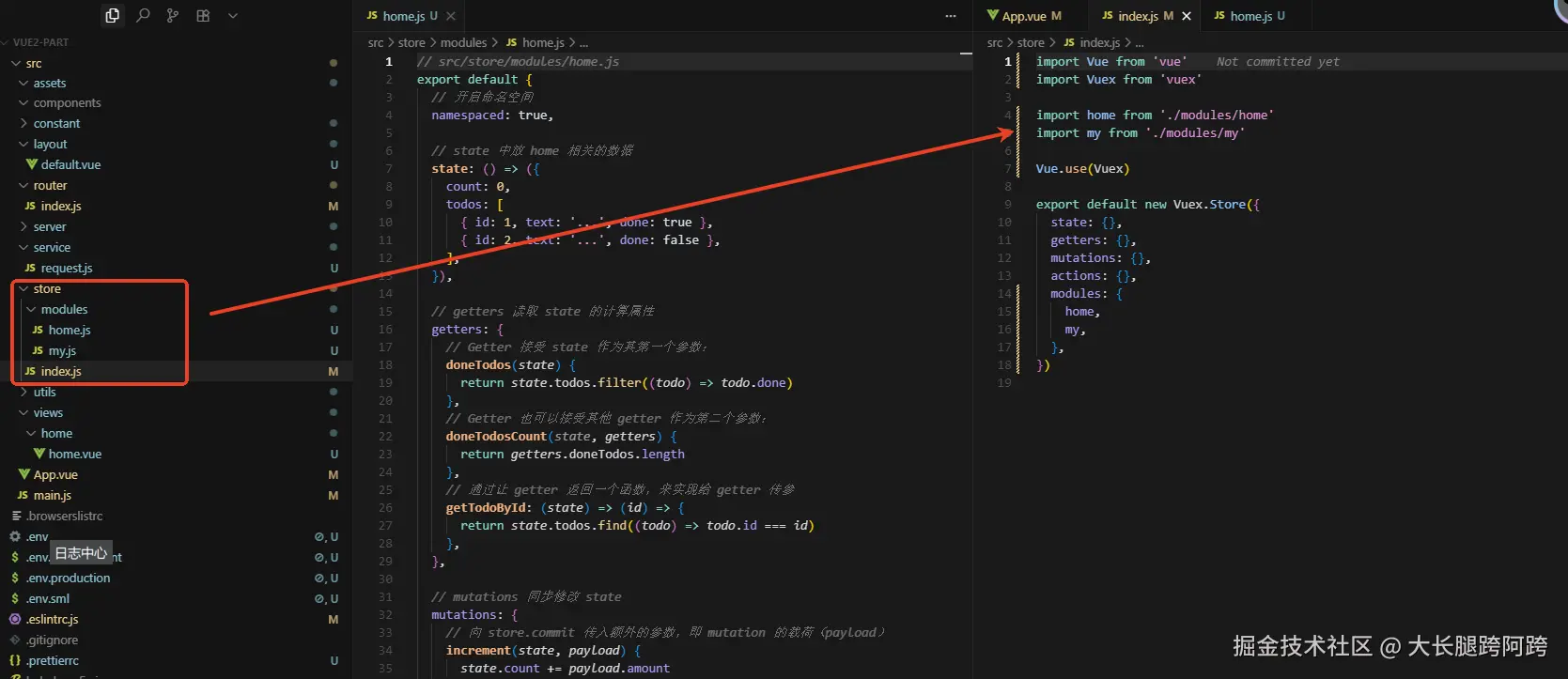Image resolution: width=1568 pixels, height=679 pixels.
Task: Click 'src' in right editor breadcrumb
Action: point(995,42)
